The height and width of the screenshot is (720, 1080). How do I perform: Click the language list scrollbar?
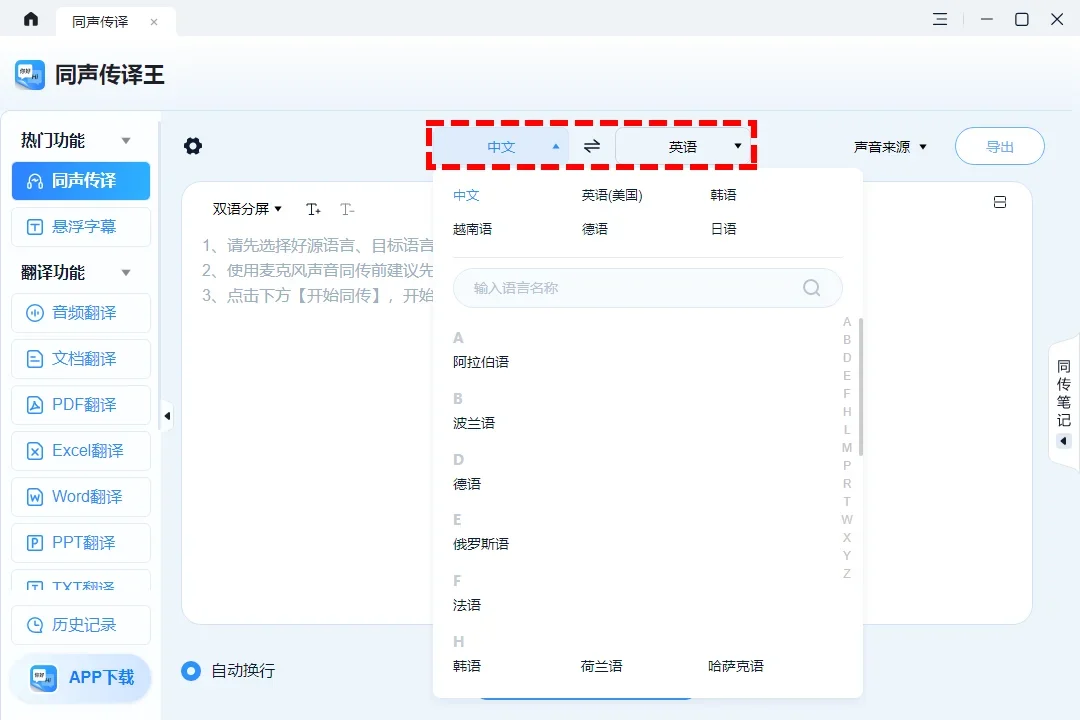click(x=861, y=387)
